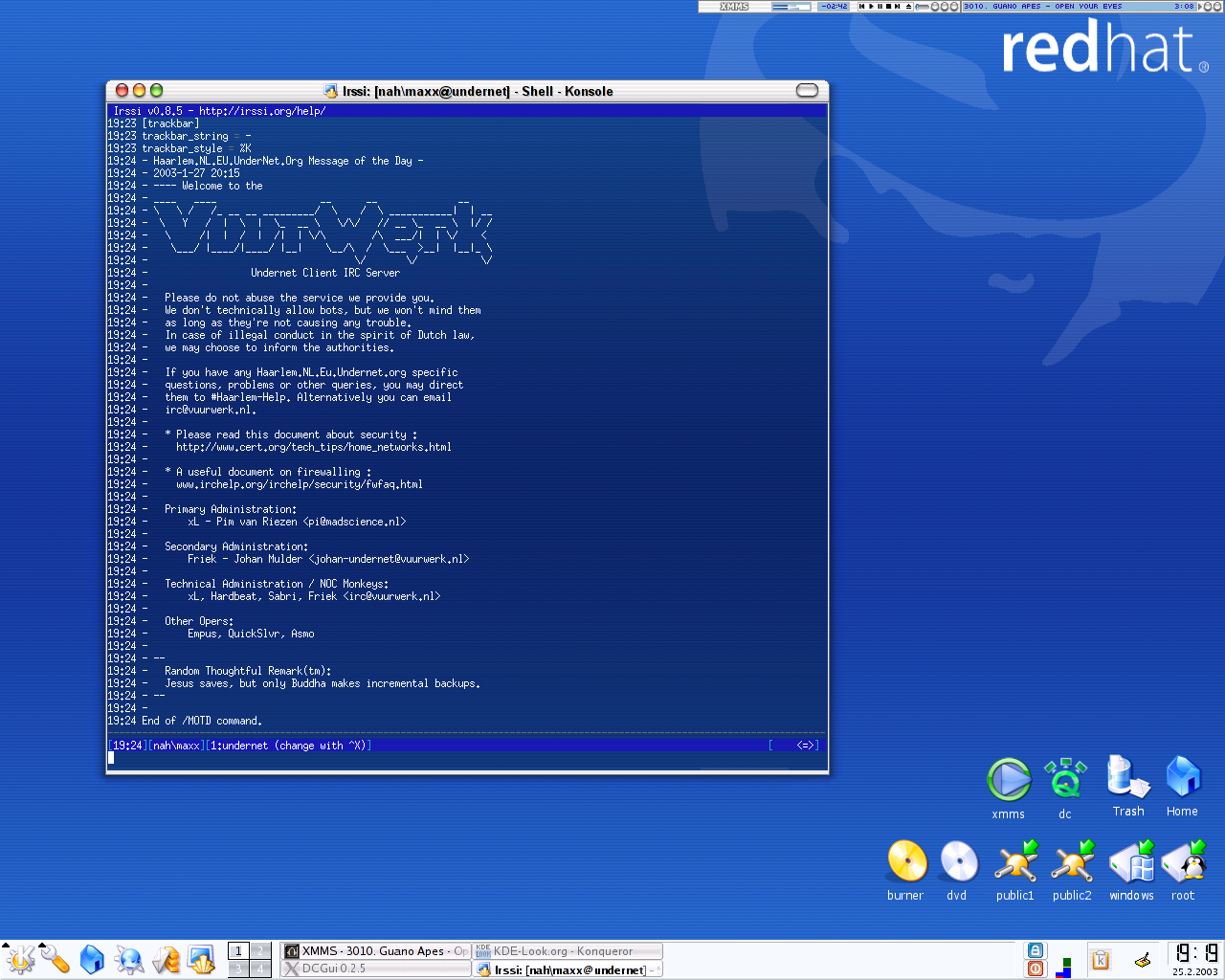
Task: Launch Konqueror web browser from panel
Action: pos(128,959)
